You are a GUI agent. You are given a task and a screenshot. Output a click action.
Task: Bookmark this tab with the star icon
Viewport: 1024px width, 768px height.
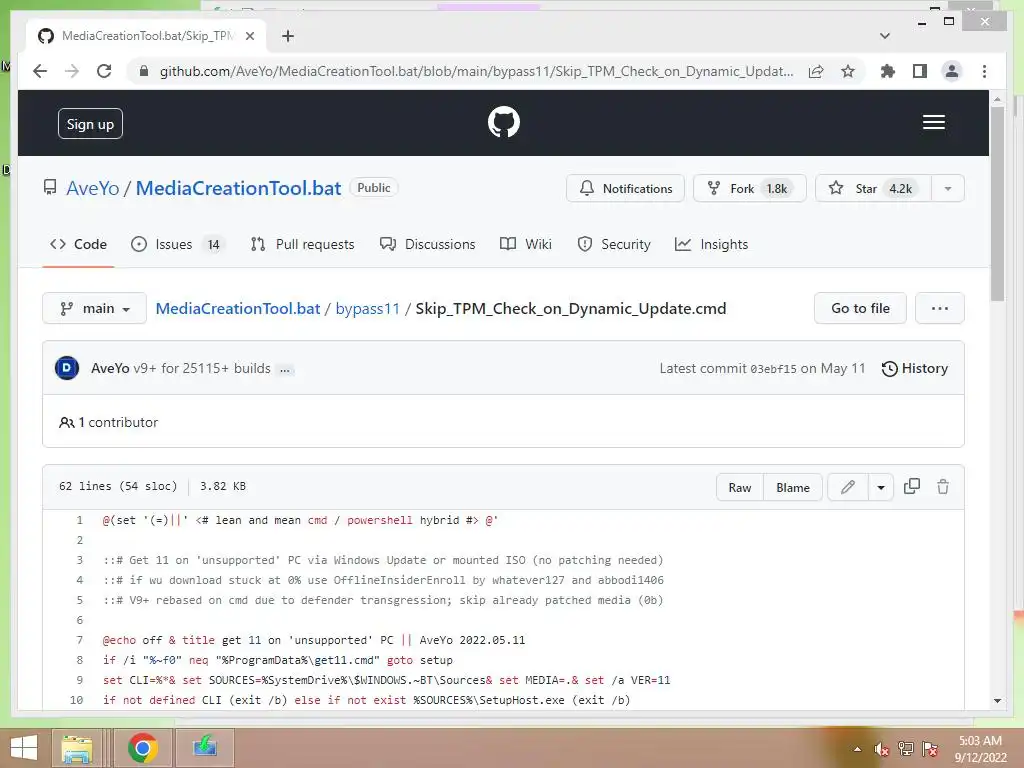pos(848,71)
